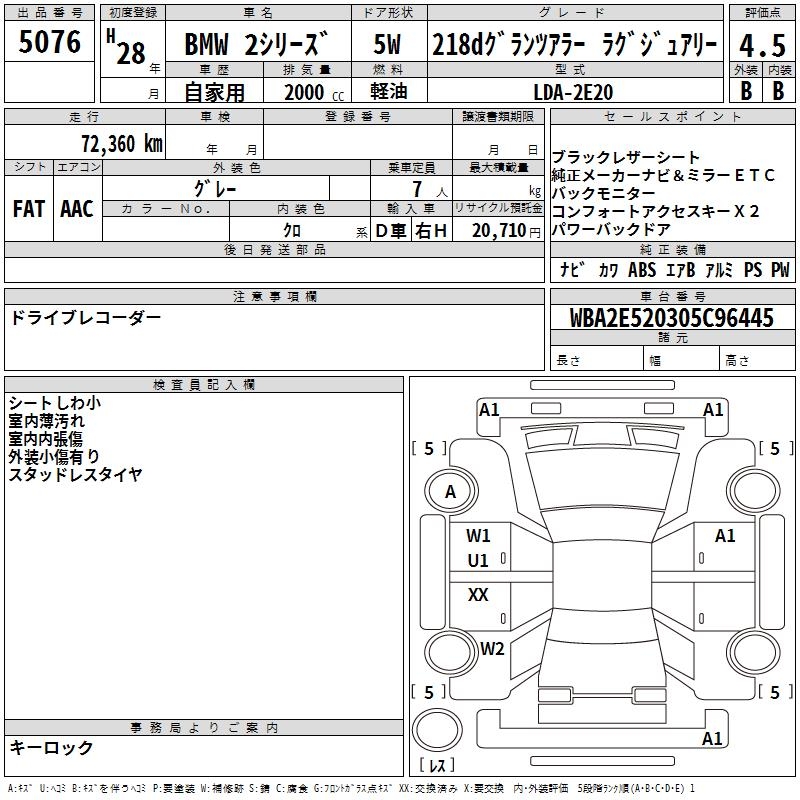Click the wheel circle marked A
The height and width of the screenshot is (800, 800).
451,492
